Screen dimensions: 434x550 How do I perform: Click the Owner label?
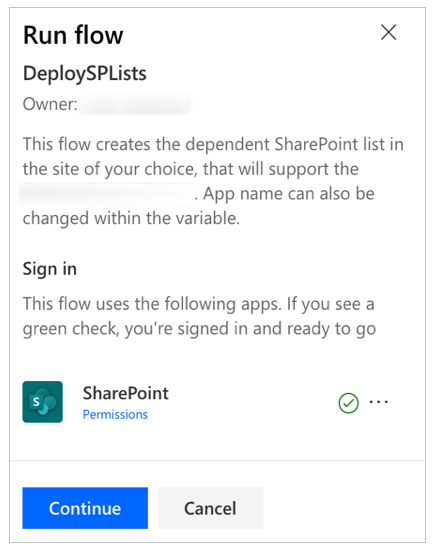tap(50, 104)
